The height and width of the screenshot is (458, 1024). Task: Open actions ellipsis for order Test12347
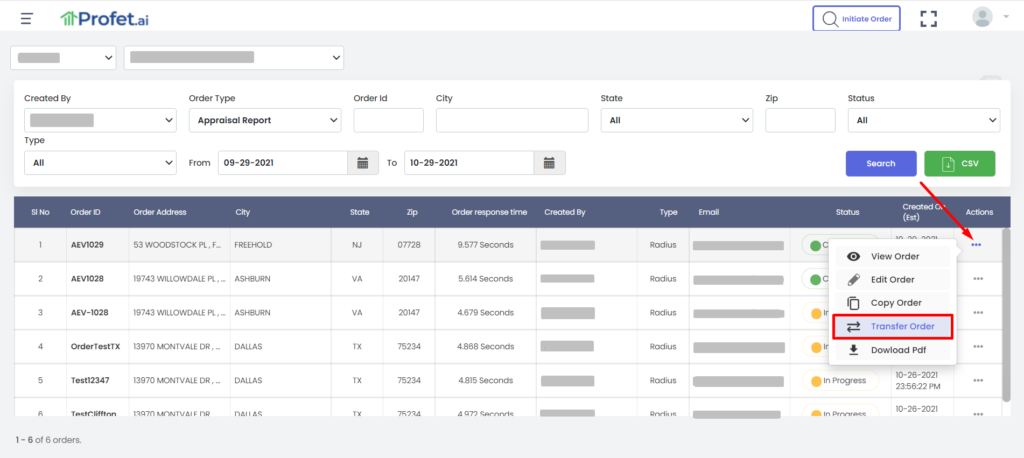point(978,380)
